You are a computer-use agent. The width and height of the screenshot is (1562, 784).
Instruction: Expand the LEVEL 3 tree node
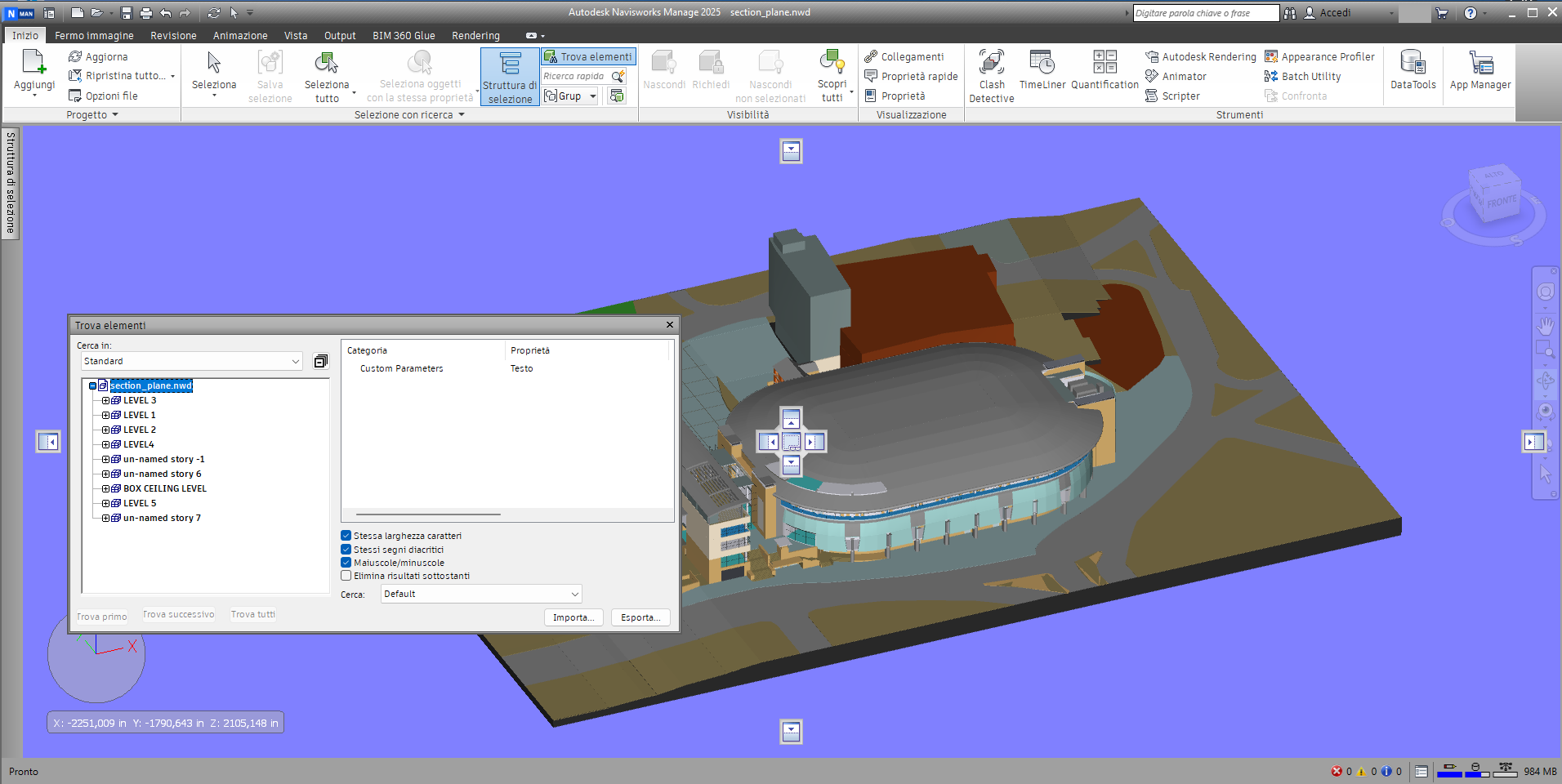pyautogui.click(x=105, y=400)
